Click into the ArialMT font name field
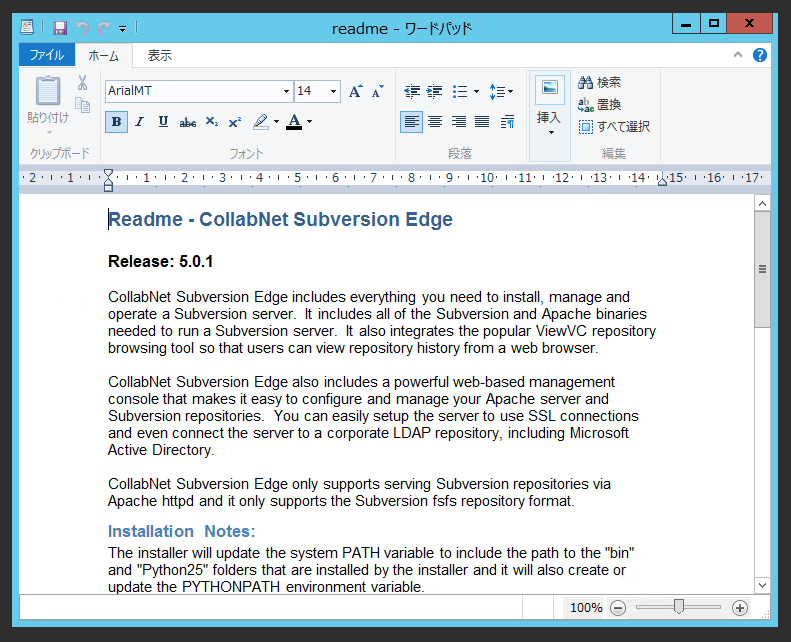 (x=193, y=91)
